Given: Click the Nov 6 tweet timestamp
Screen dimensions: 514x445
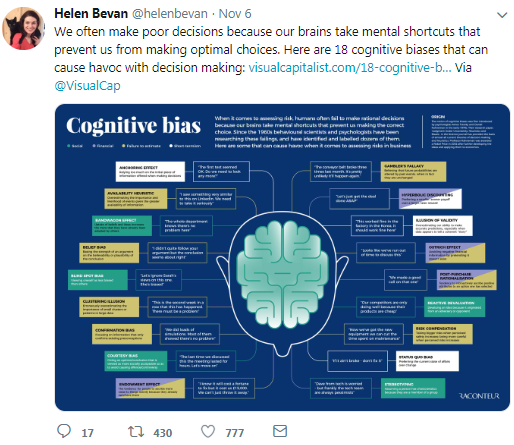Looking at the screenshot, I should [x=235, y=14].
